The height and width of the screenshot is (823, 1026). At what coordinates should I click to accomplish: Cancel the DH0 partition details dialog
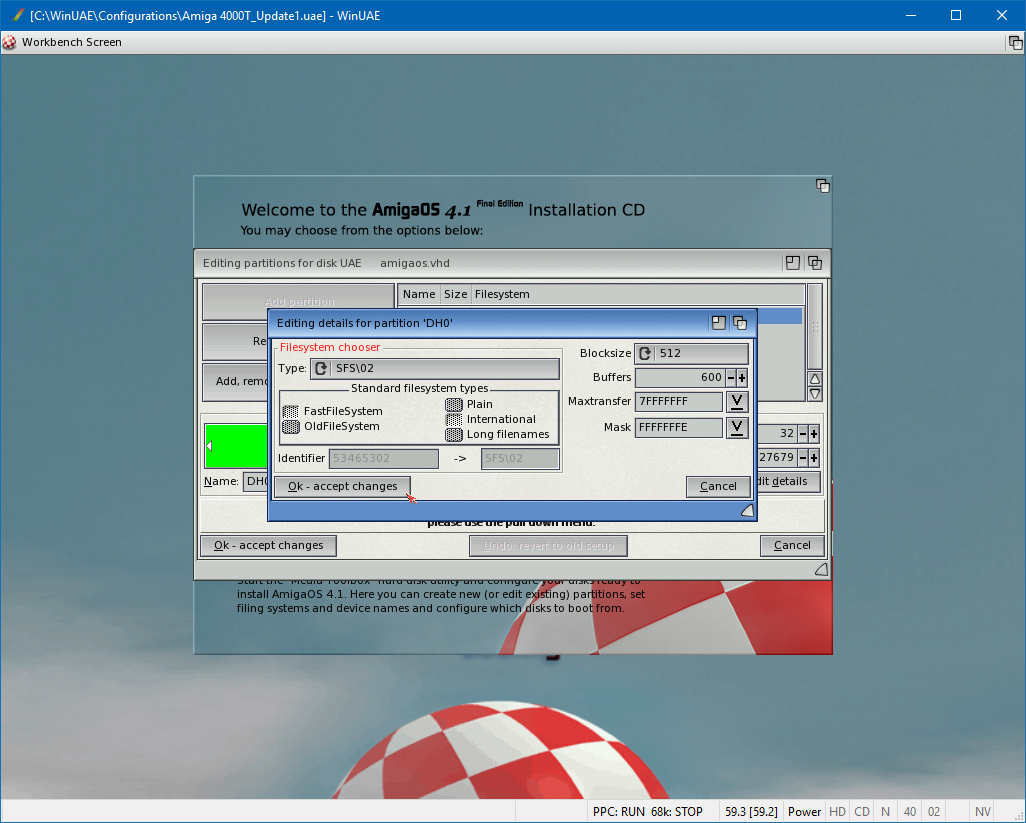[718, 487]
